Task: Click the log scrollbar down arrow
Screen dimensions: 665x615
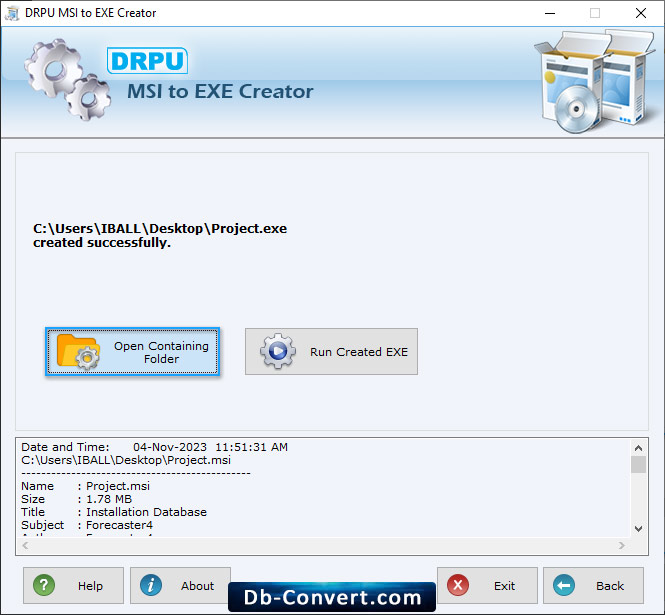Action: [x=638, y=528]
